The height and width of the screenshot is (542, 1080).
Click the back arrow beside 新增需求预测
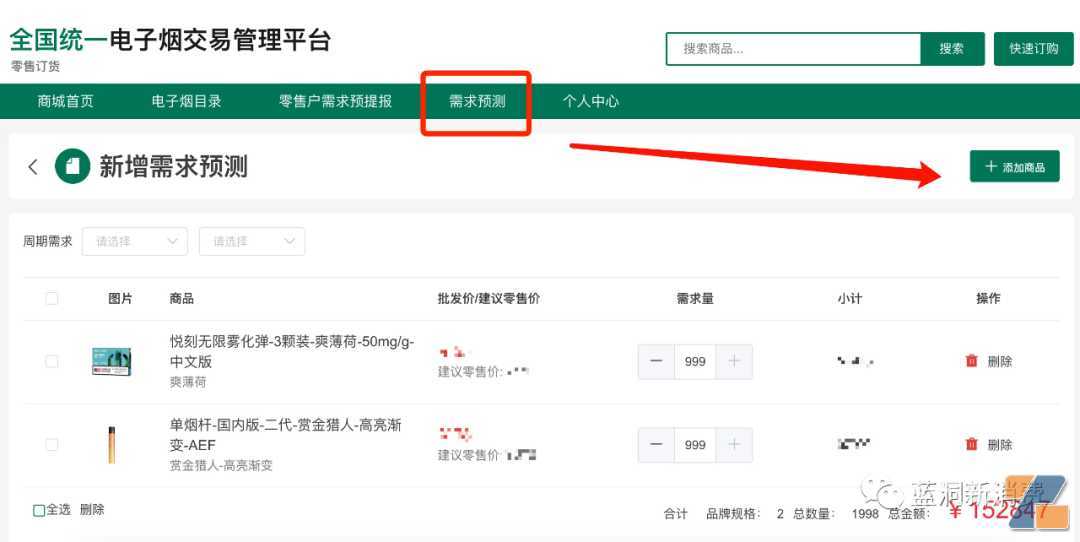pyautogui.click(x=32, y=167)
